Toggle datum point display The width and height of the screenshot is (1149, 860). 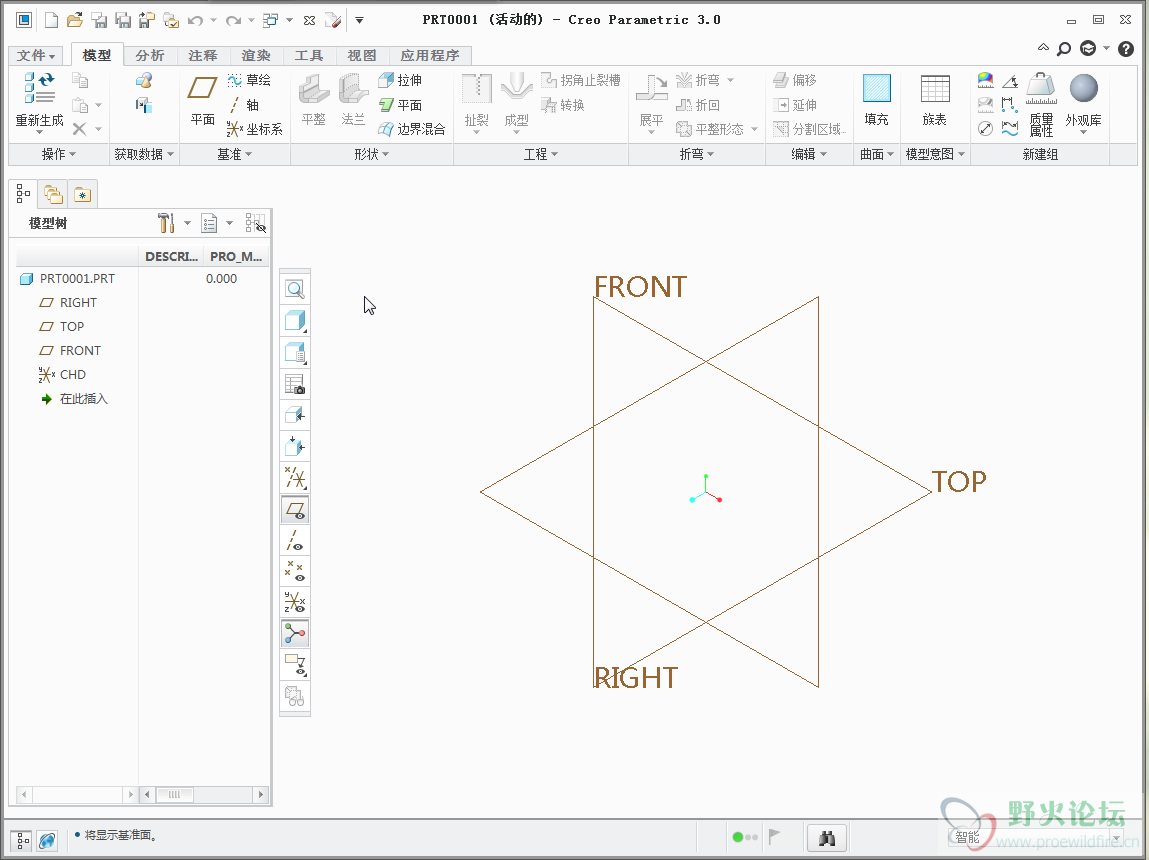[295, 571]
